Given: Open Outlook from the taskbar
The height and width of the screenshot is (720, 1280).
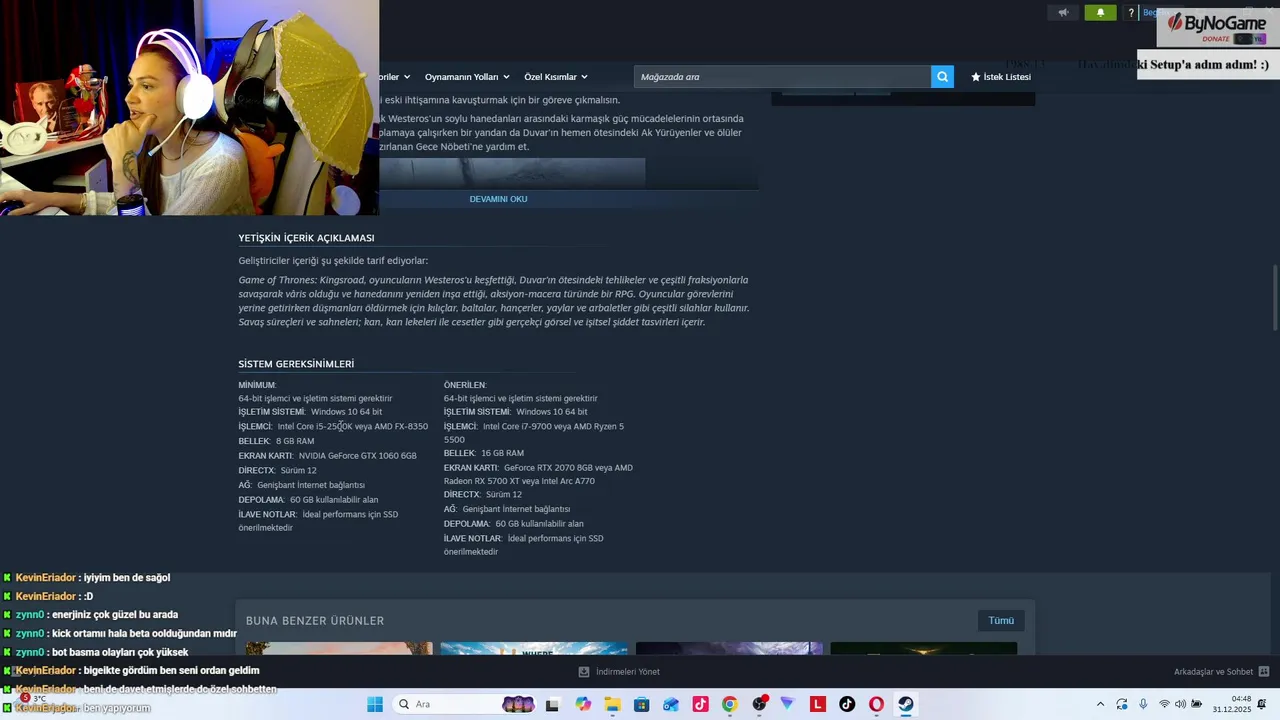Looking at the screenshot, I should (671, 704).
